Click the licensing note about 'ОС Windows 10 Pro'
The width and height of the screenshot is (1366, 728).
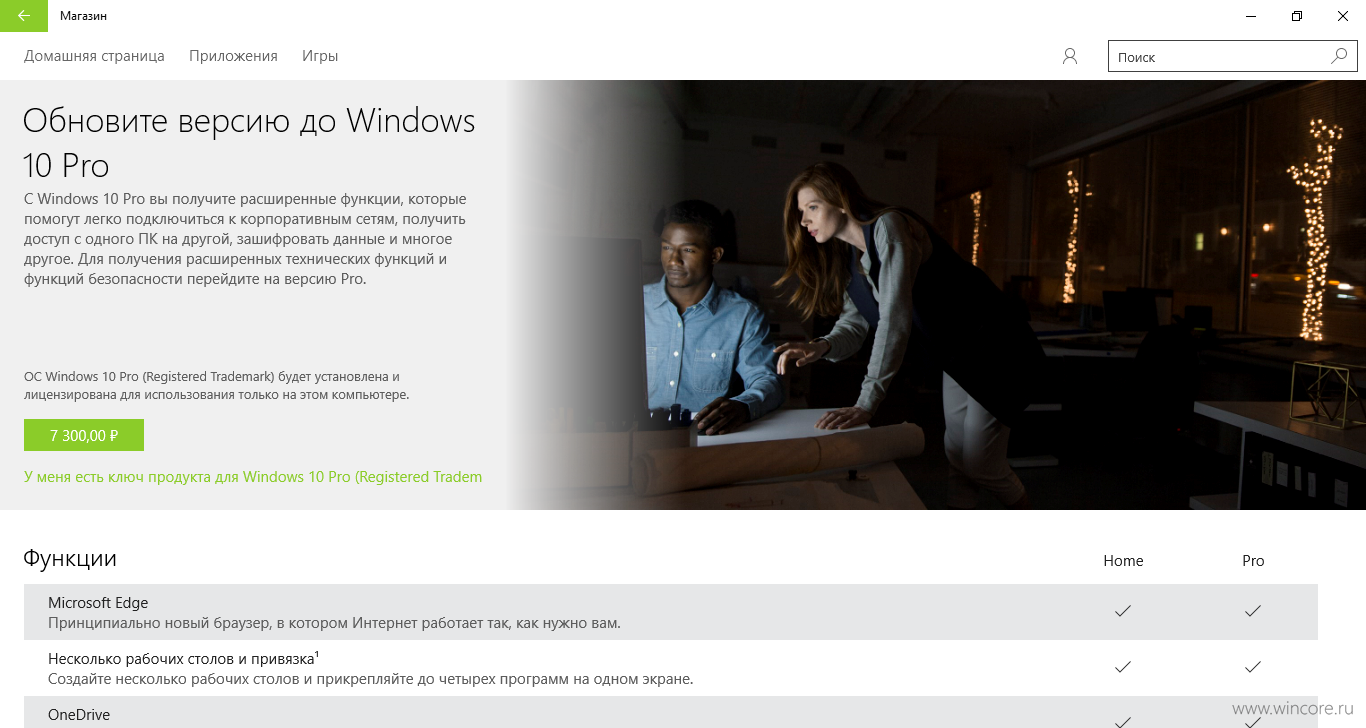coord(217,386)
